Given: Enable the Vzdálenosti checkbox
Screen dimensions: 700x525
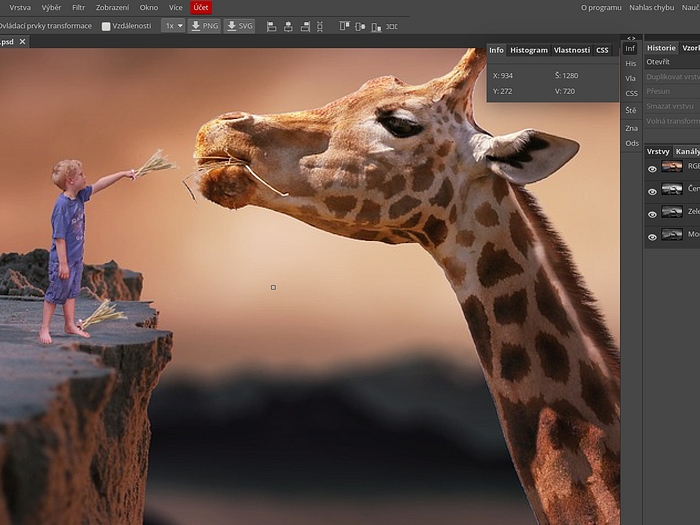Looking at the screenshot, I should (106, 26).
